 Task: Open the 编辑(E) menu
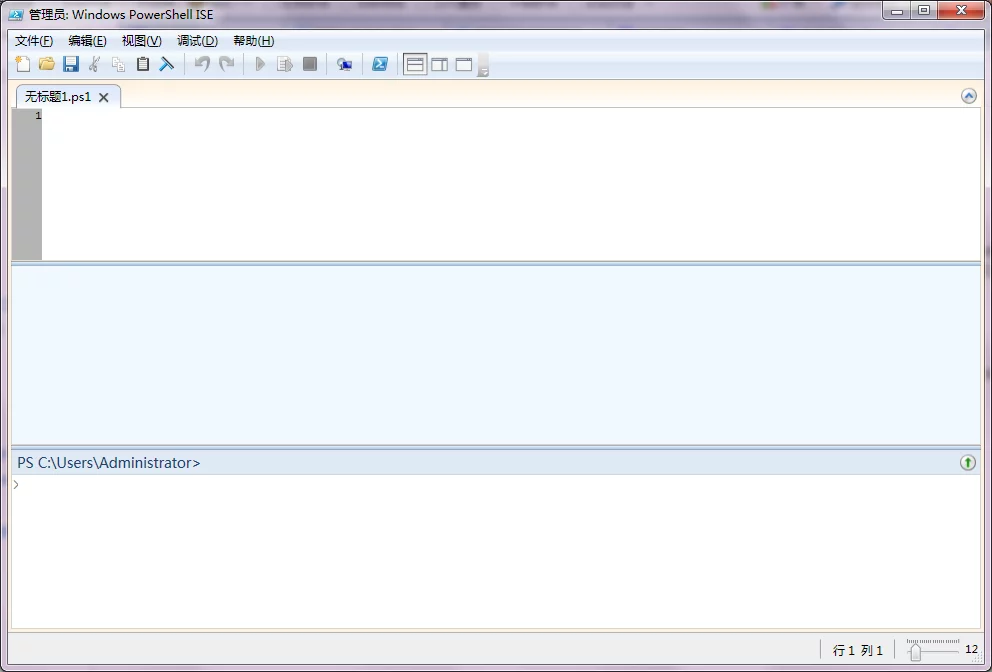[x=87, y=40]
